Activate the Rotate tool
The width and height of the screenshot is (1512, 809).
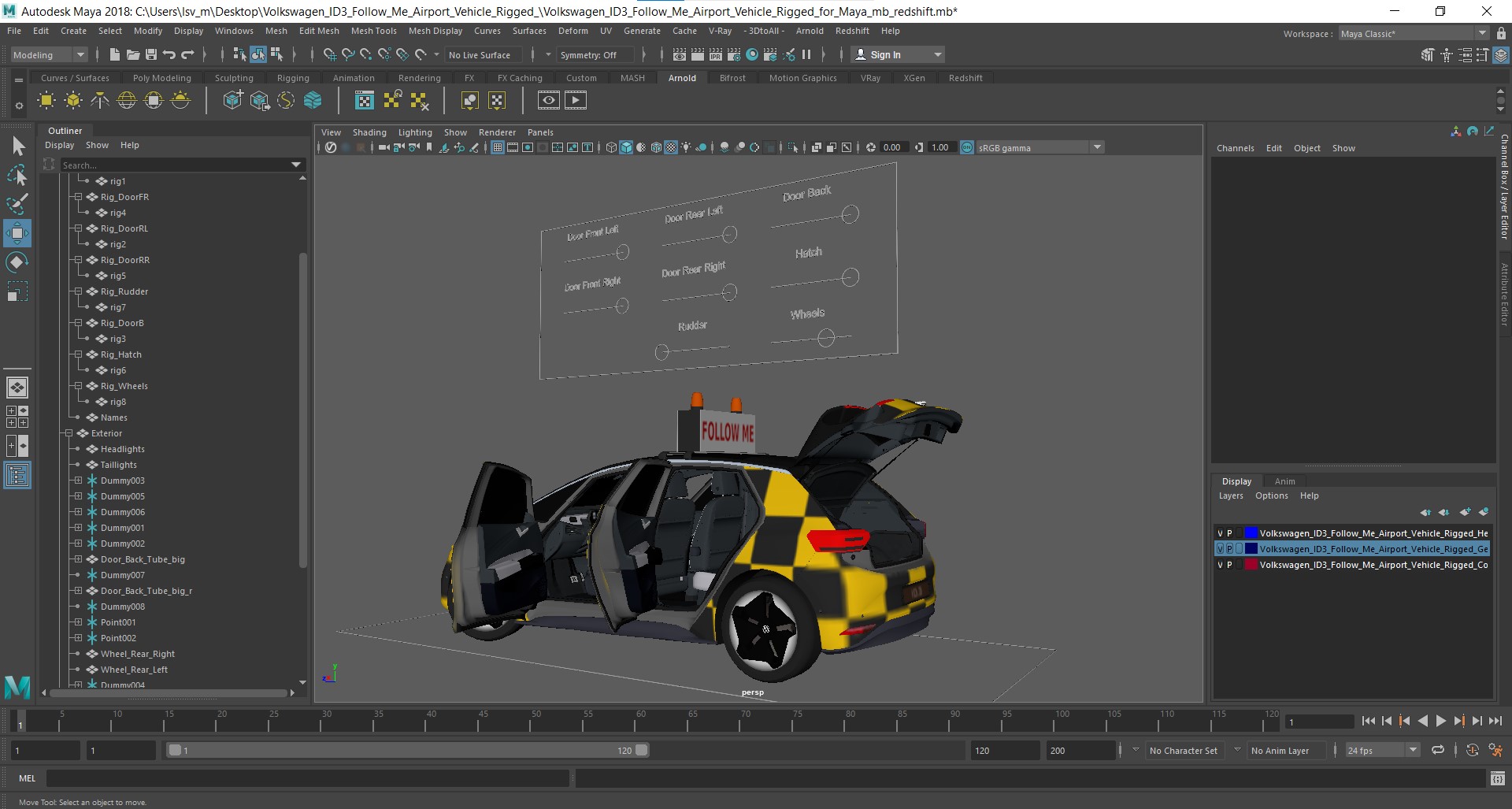pyautogui.click(x=17, y=262)
